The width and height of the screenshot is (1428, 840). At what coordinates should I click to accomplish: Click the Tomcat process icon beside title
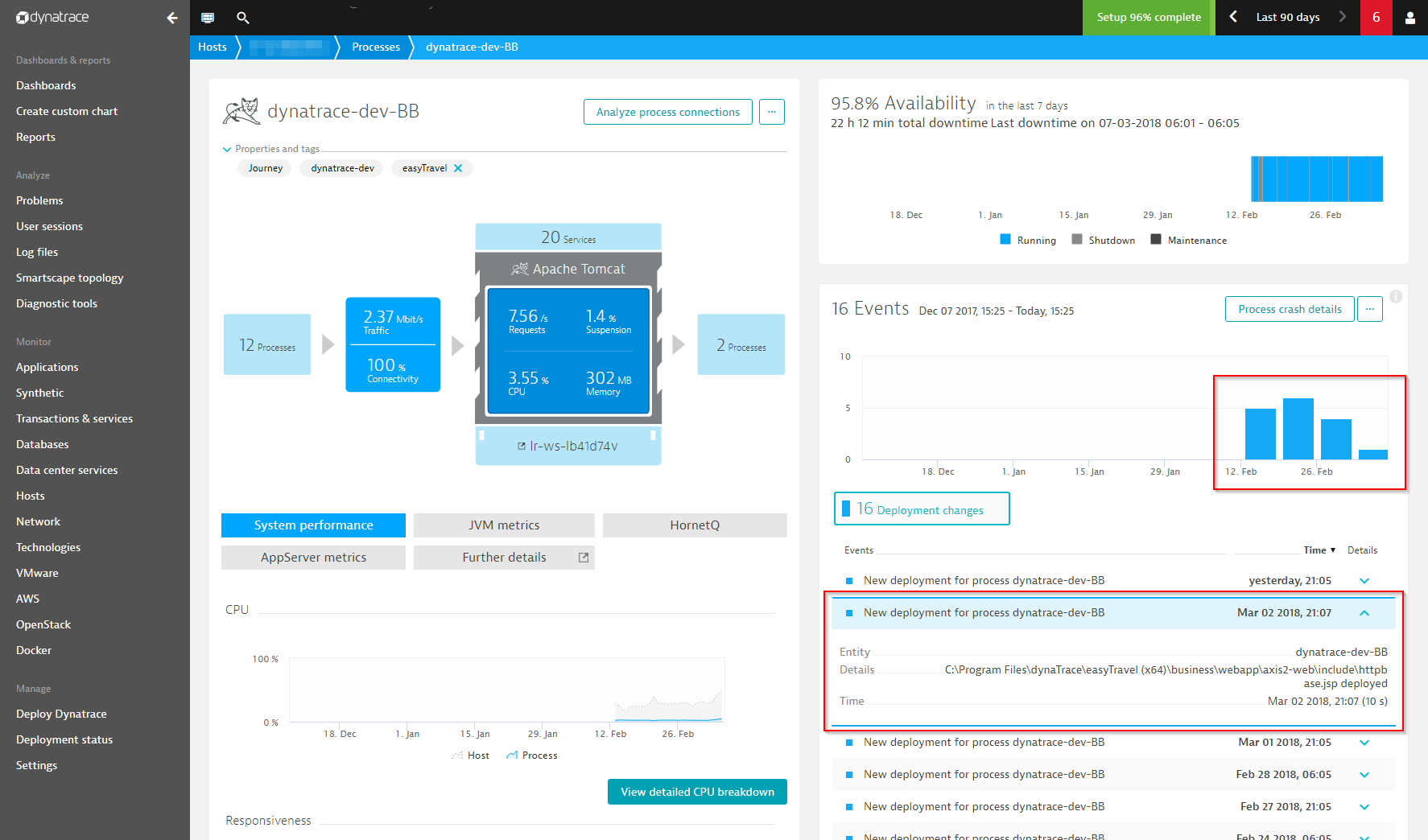[x=241, y=111]
